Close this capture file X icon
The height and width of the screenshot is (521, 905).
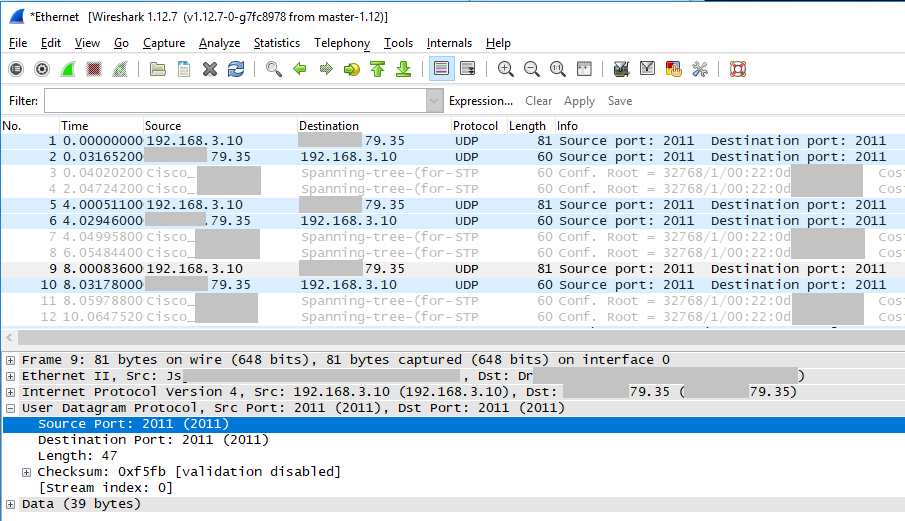(x=210, y=69)
